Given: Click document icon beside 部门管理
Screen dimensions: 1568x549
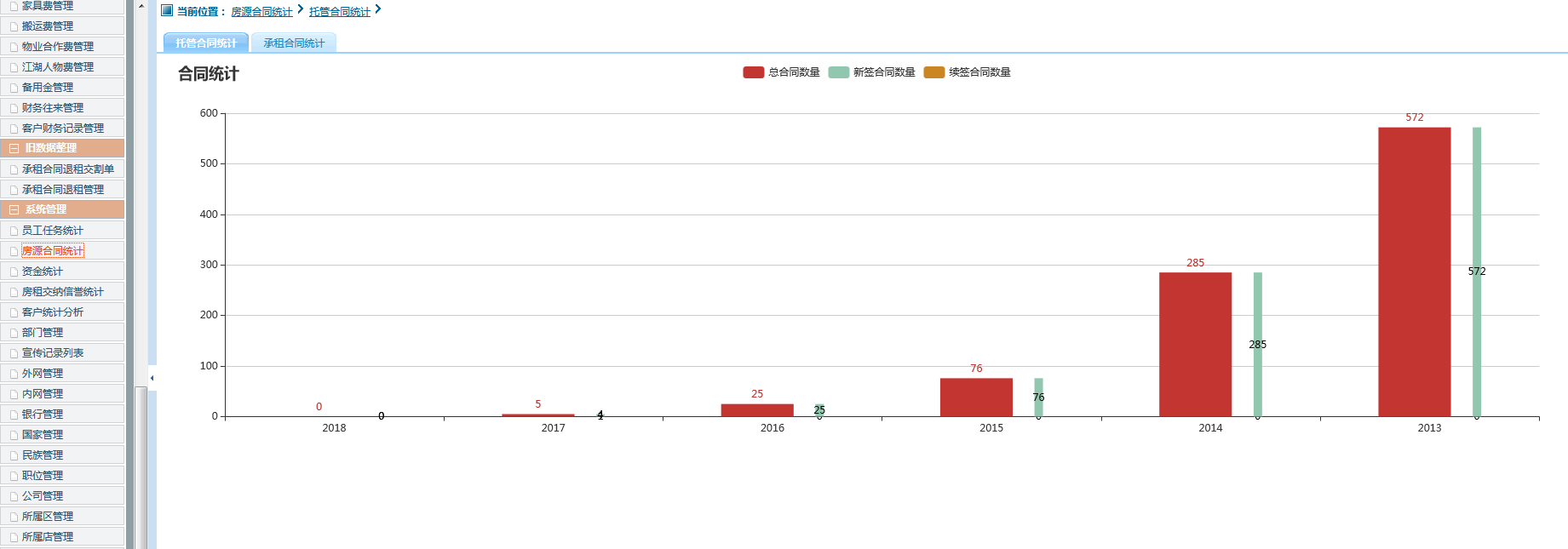Looking at the screenshot, I should pos(14,334).
